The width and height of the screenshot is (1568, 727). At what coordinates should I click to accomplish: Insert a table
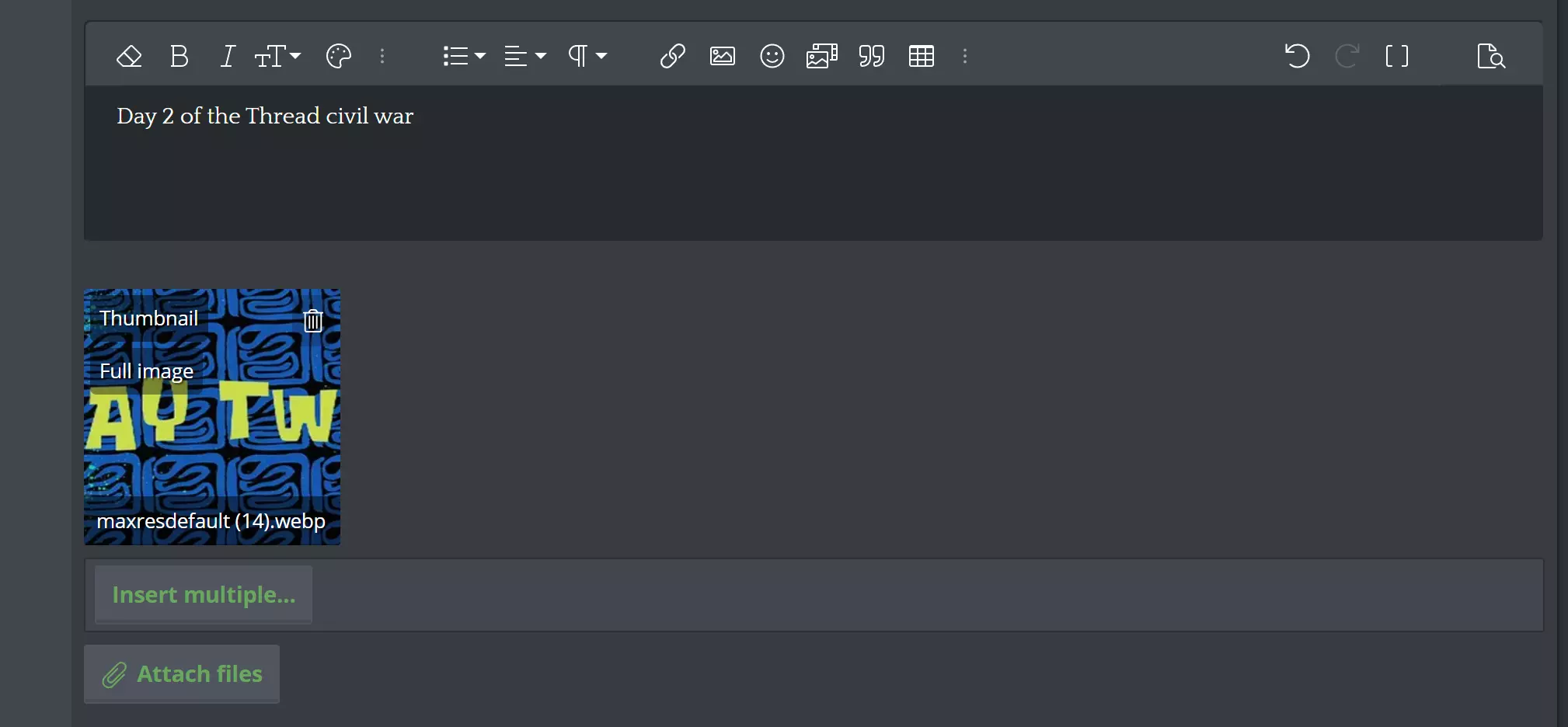pyautogui.click(x=921, y=56)
